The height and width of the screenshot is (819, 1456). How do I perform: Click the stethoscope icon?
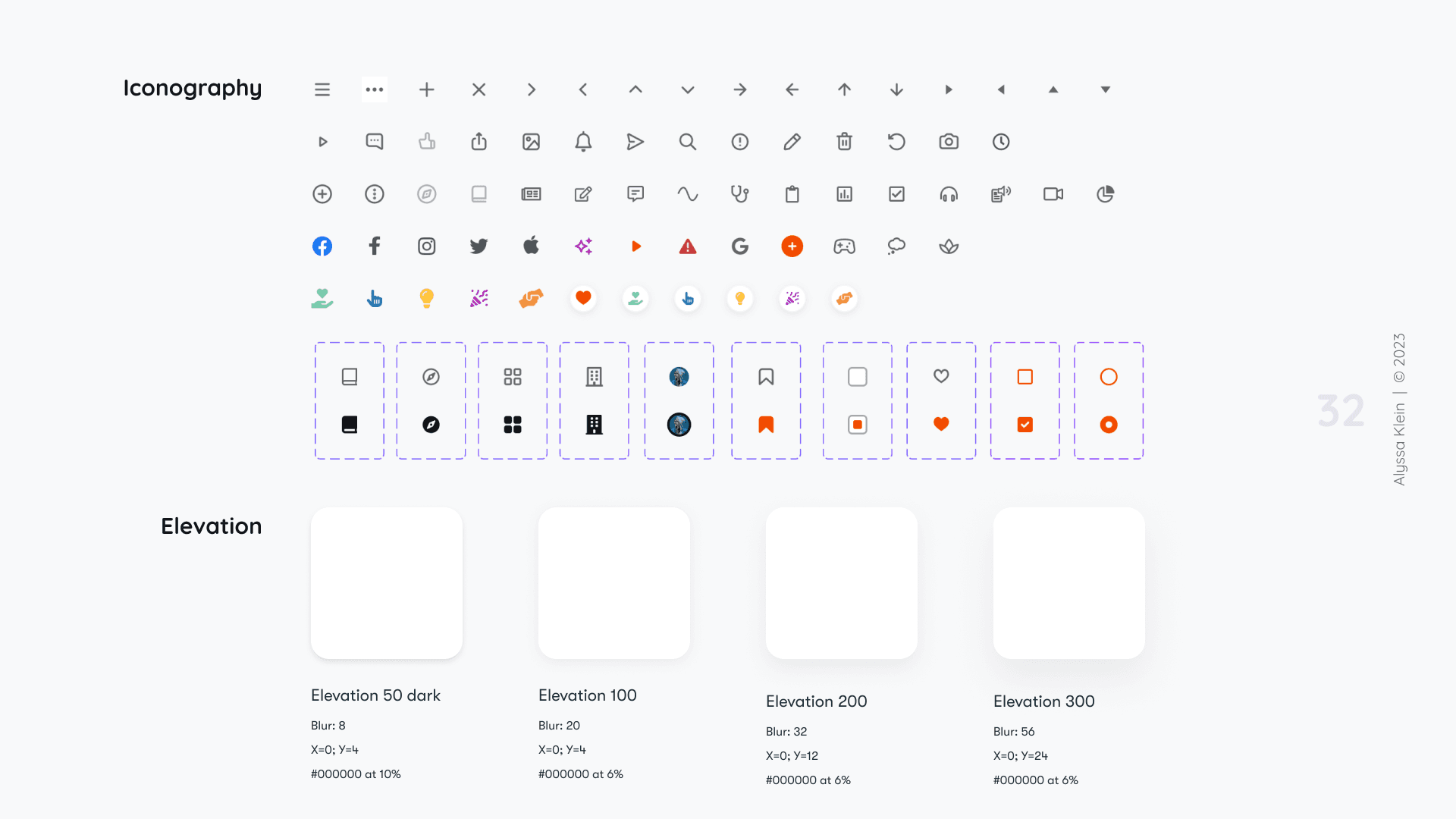pos(739,194)
